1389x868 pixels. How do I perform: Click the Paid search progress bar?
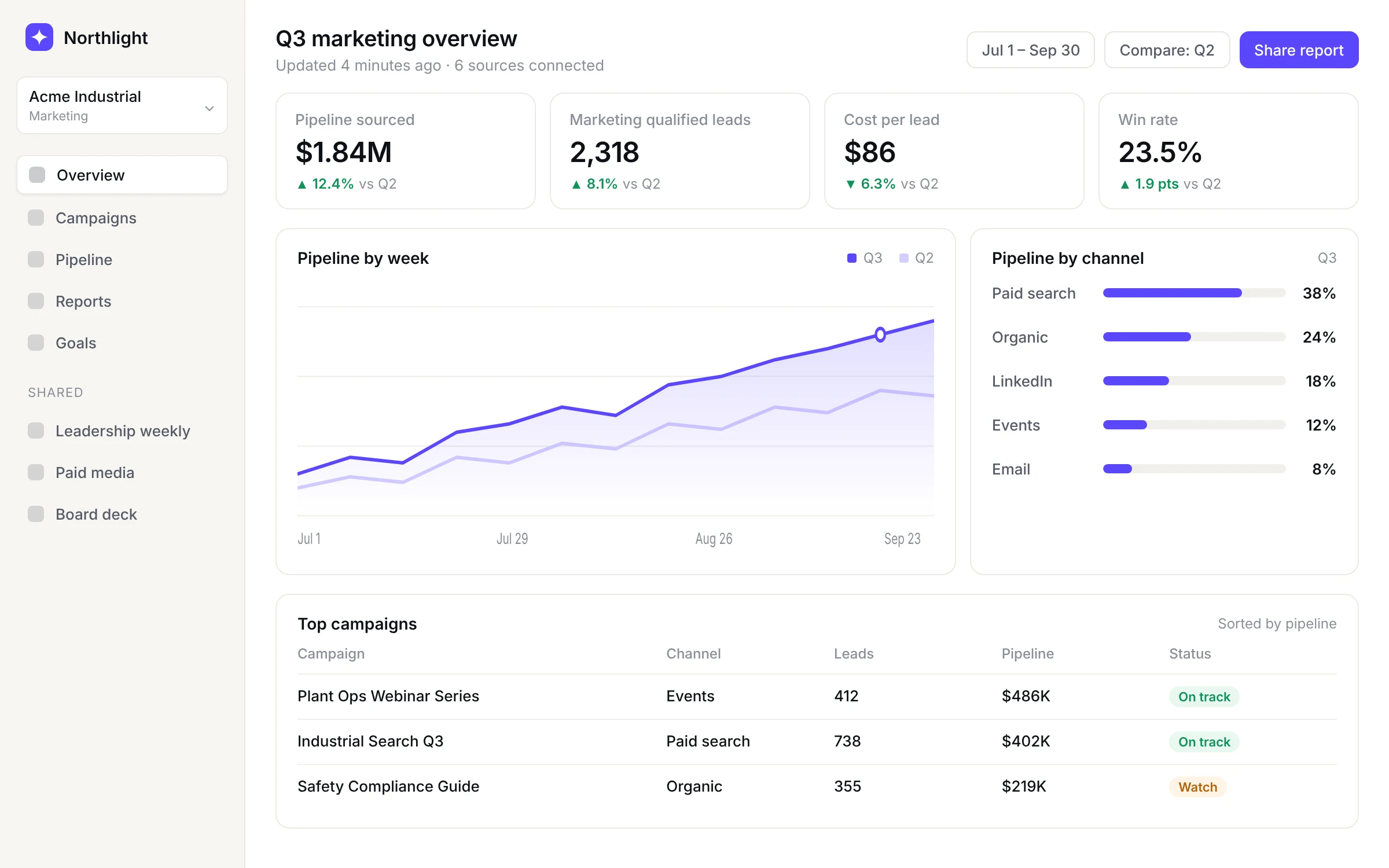tap(1194, 293)
